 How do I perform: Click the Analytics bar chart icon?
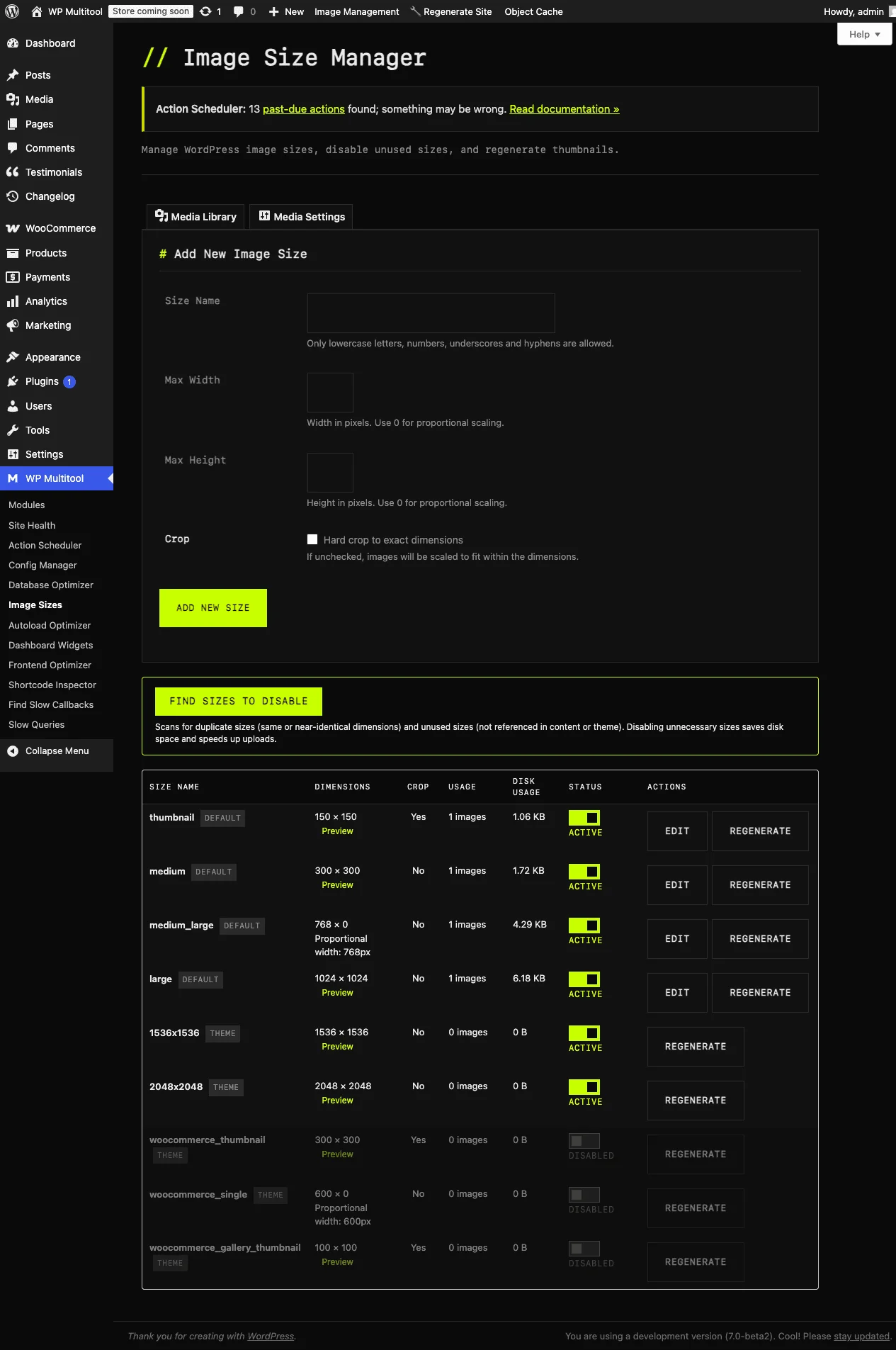13,301
